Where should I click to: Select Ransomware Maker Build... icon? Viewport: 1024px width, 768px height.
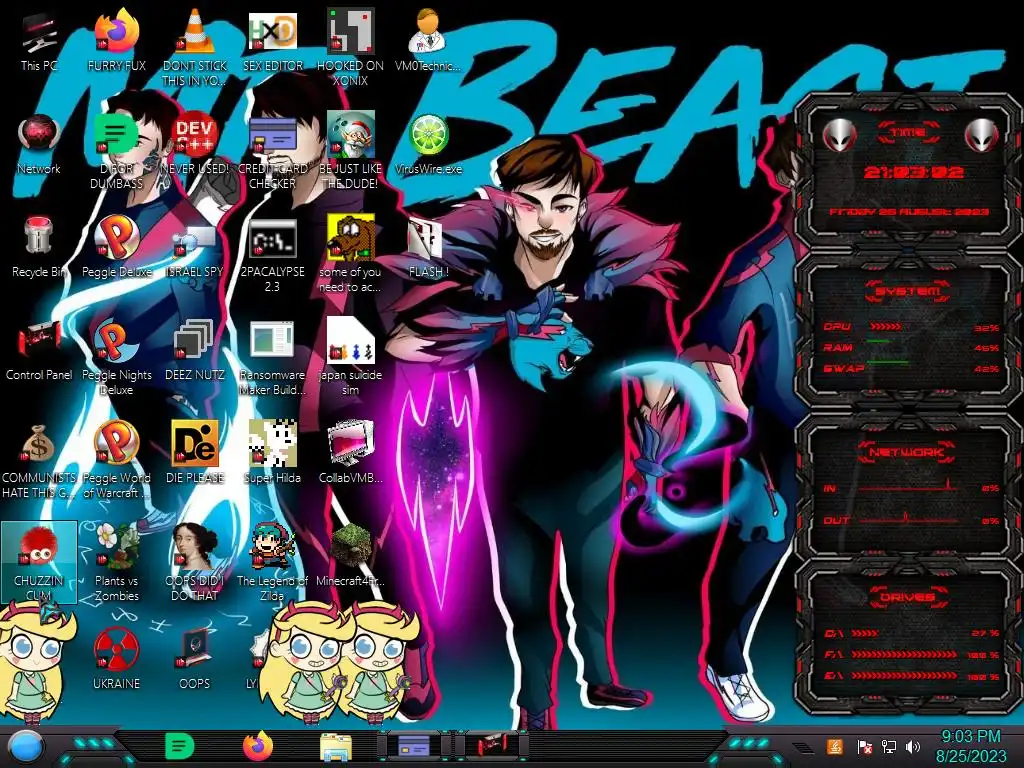[x=272, y=358]
